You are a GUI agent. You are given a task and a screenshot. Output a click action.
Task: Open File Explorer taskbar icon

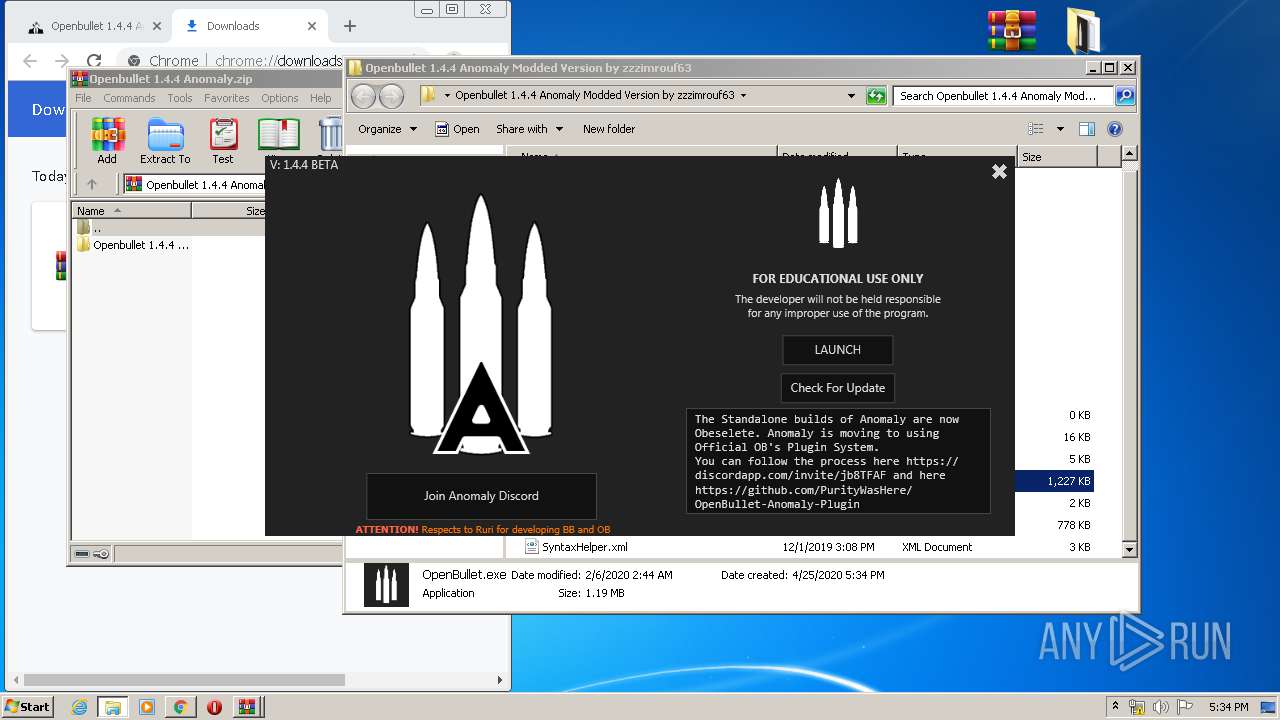coord(113,707)
